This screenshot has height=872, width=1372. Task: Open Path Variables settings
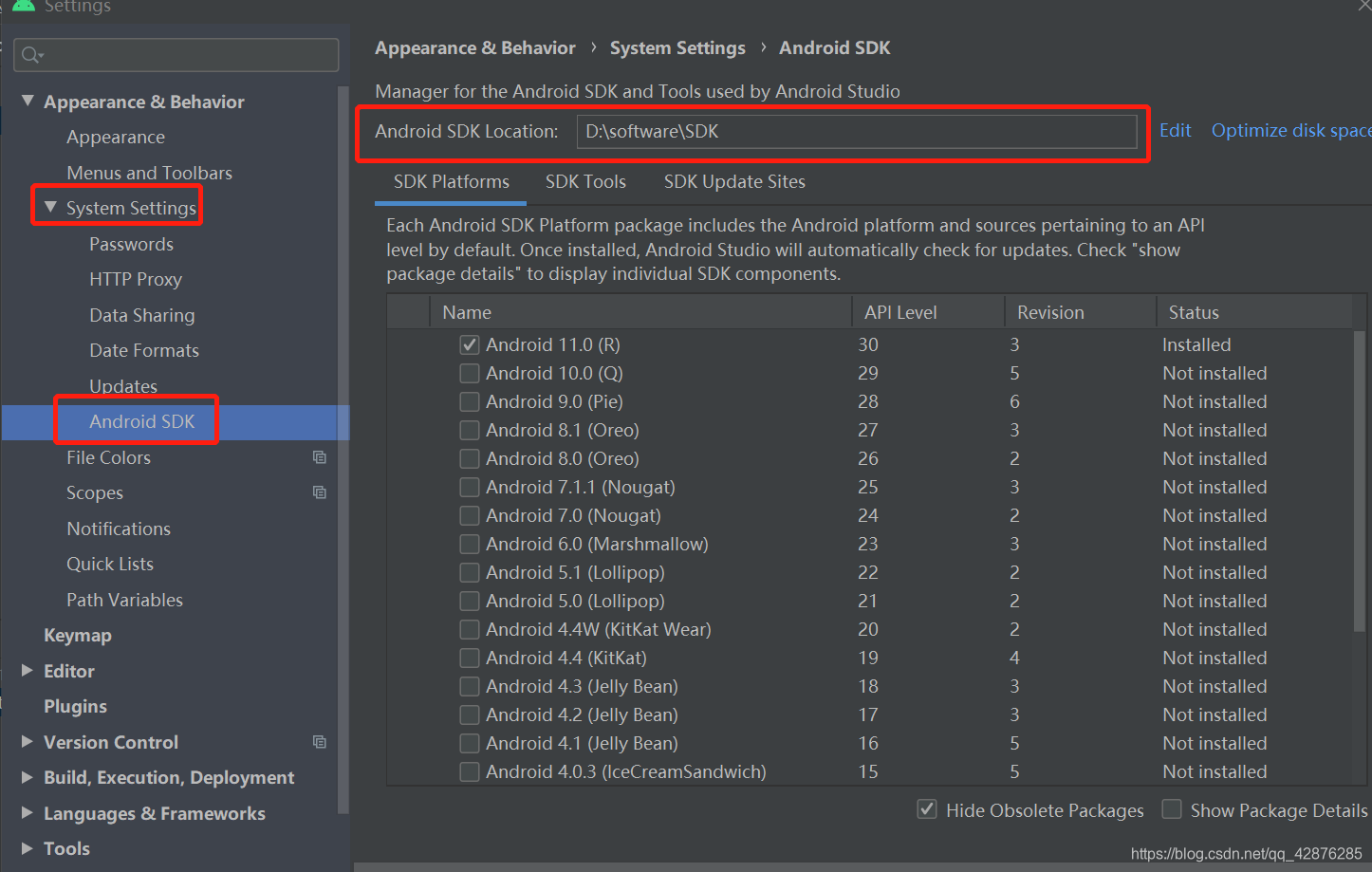pos(124,600)
